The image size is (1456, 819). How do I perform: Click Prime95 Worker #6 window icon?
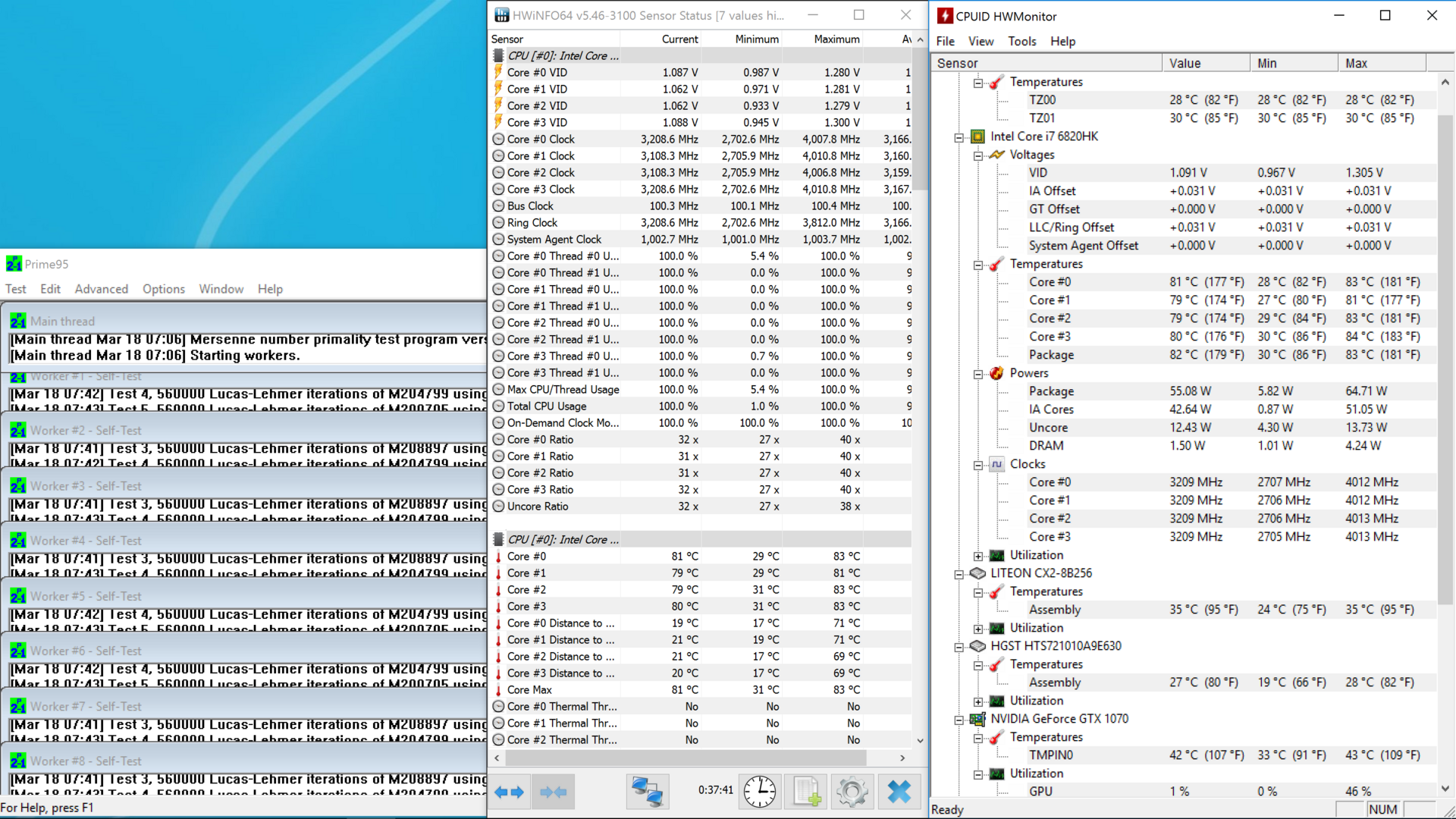click(18, 650)
